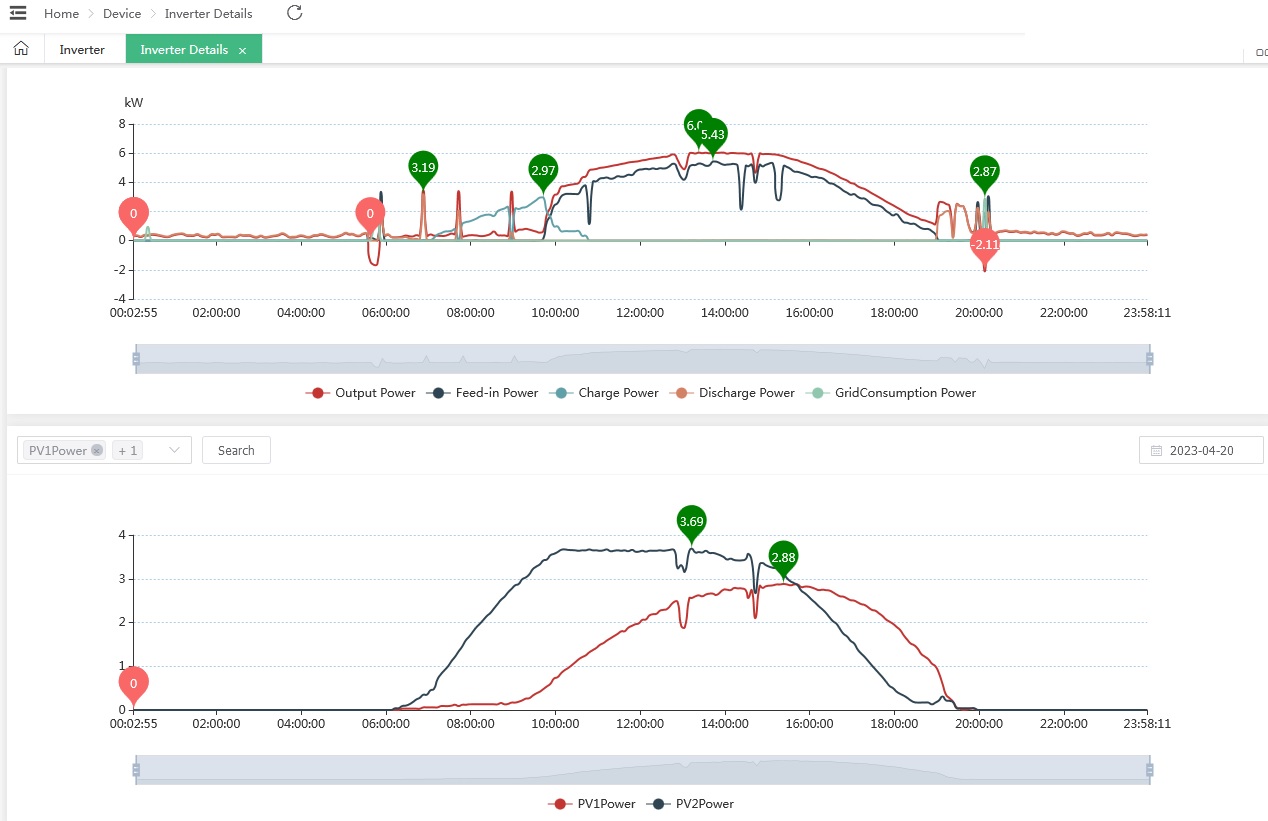Open the home tab icon
Screen dimensions: 1268x821
(x=21, y=49)
